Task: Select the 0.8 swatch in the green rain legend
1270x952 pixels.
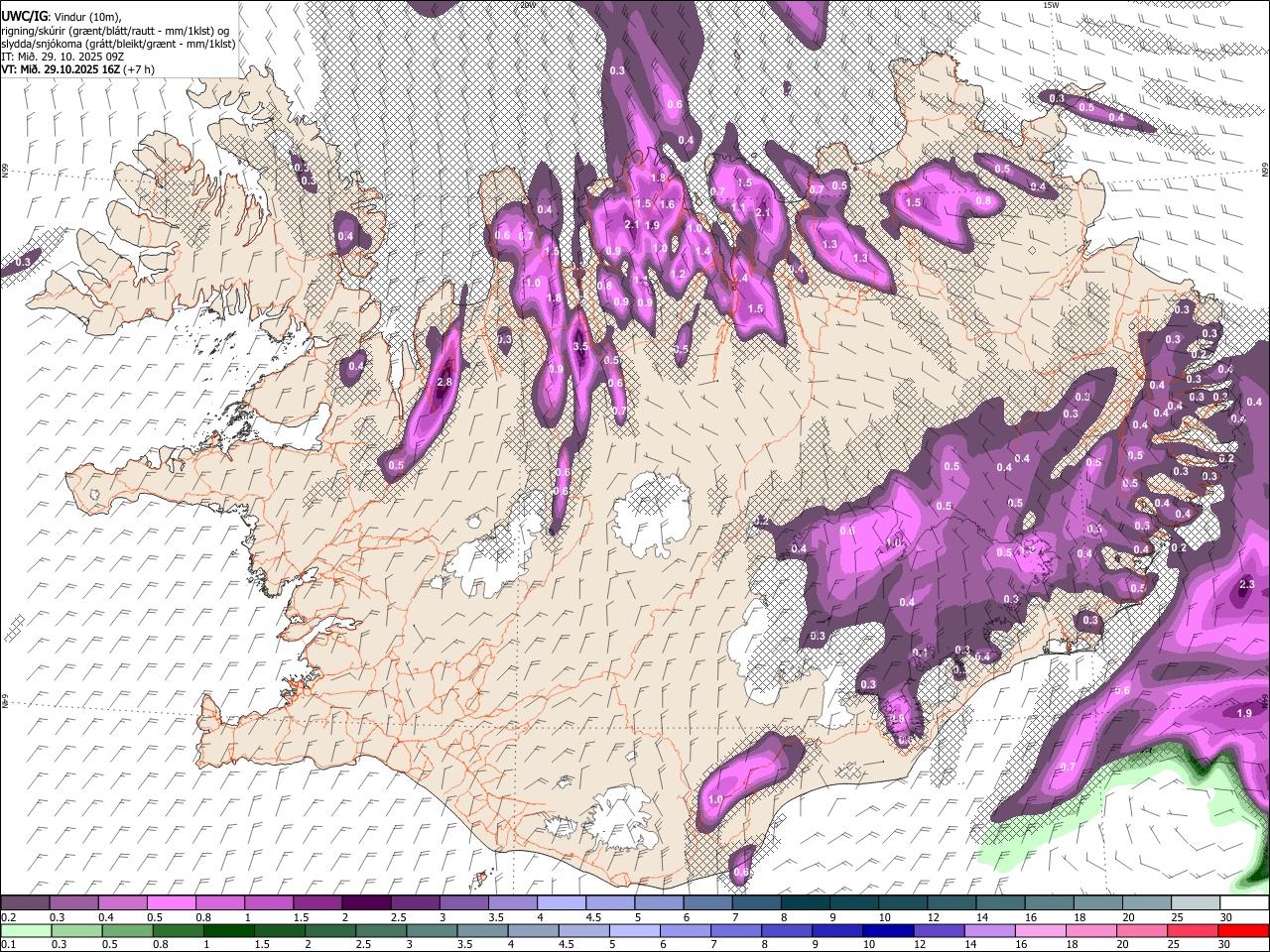Action: pyautogui.click(x=178, y=930)
